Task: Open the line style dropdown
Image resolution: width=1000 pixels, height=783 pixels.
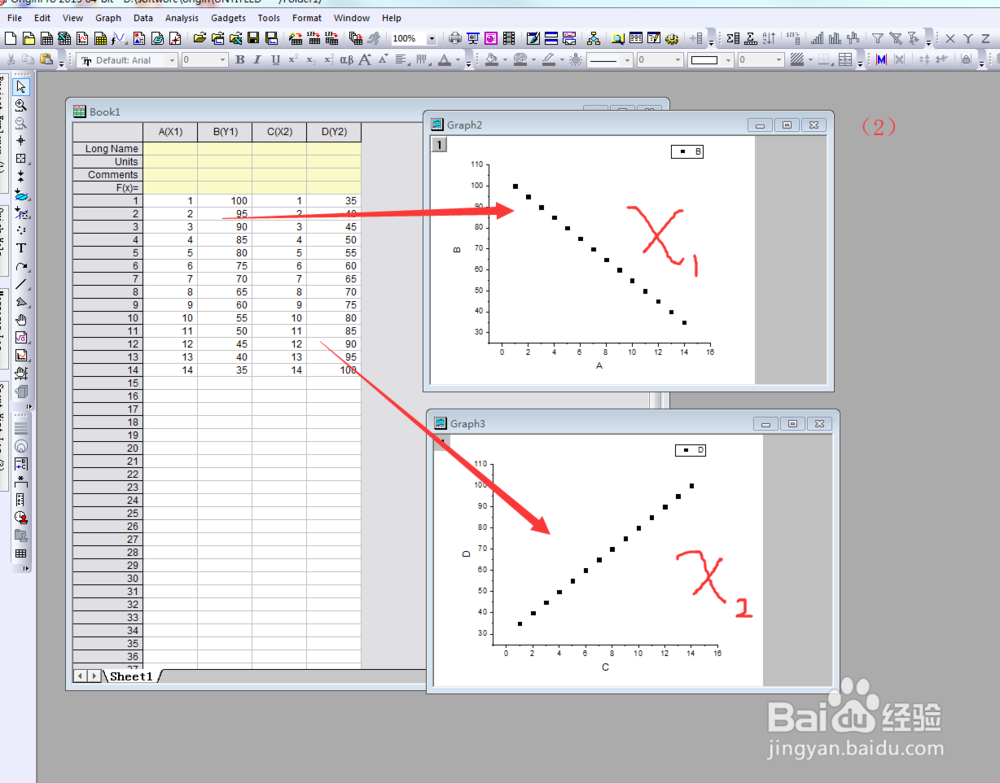Action: click(627, 60)
